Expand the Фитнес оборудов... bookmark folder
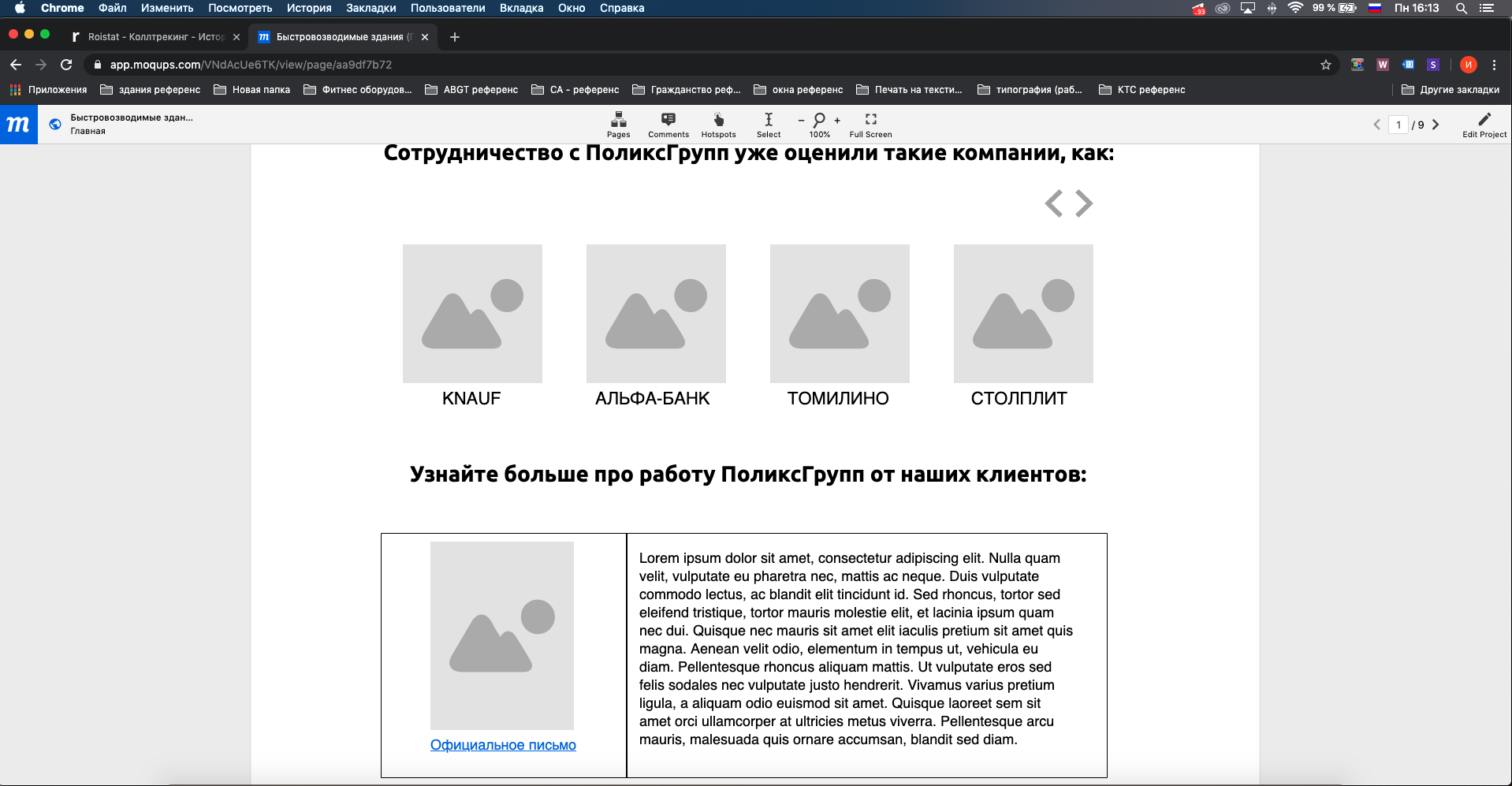Screen dimensions: 1512x786 (x=358, y=90)
